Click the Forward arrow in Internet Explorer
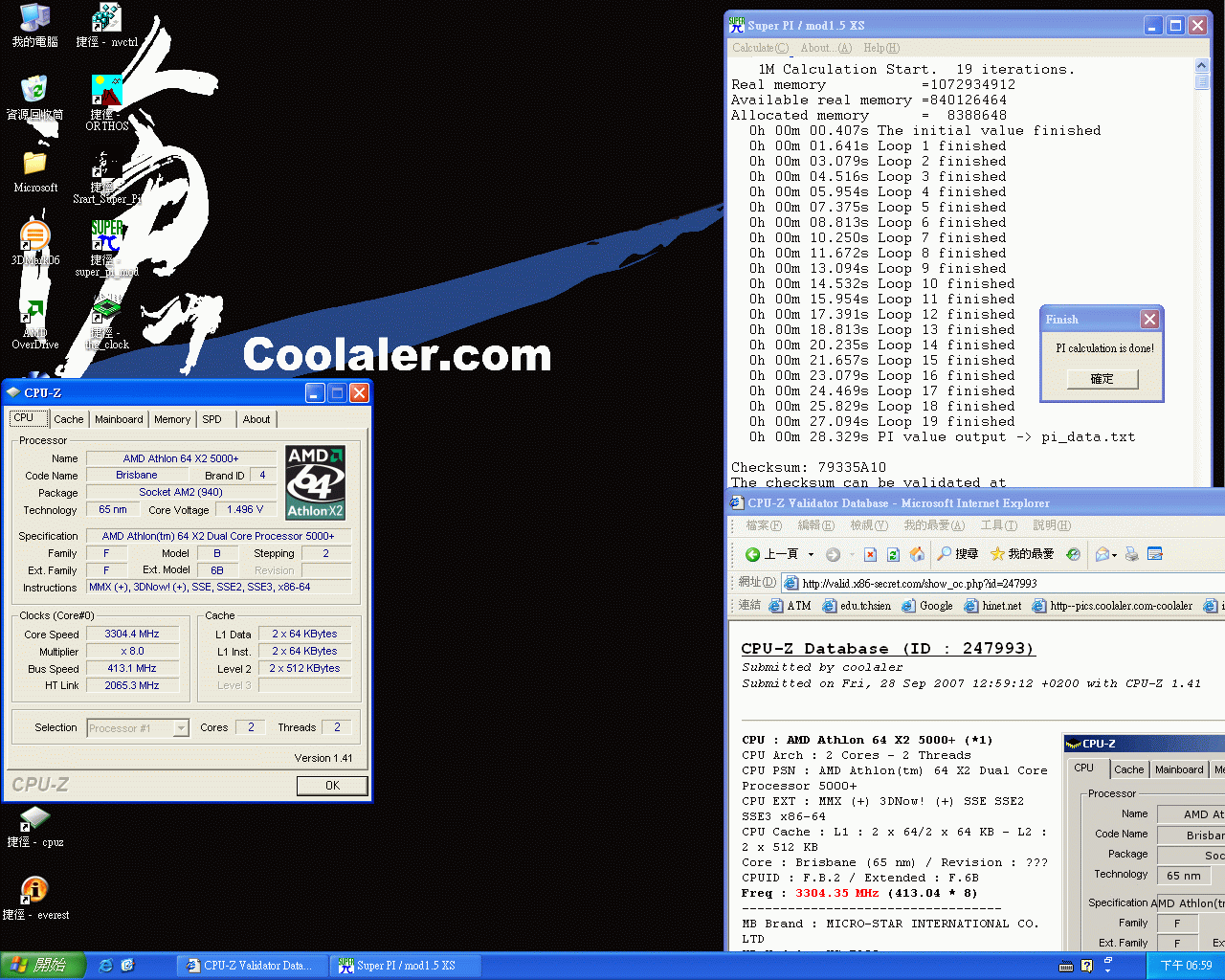The width and height of the screenshot is (1225, 980). [x=833, y=554]
